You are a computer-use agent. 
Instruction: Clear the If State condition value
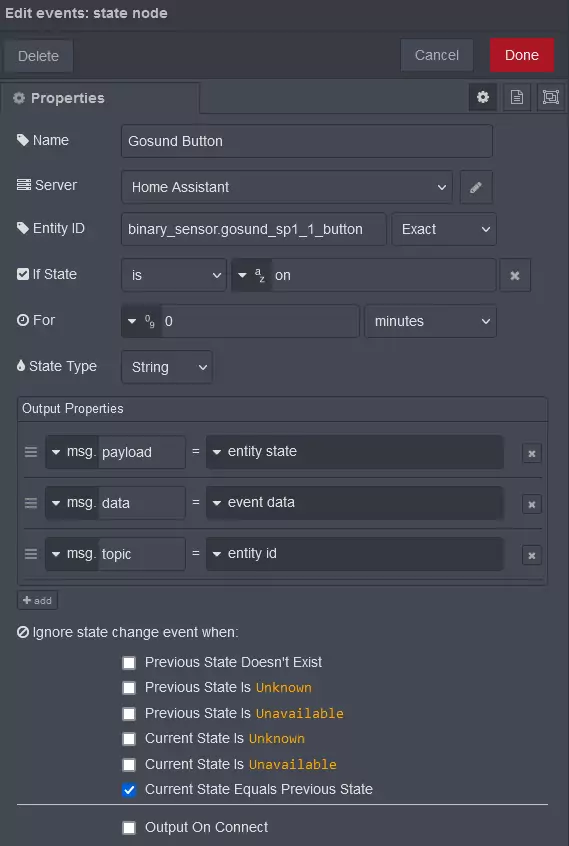(x=515, y=275)
